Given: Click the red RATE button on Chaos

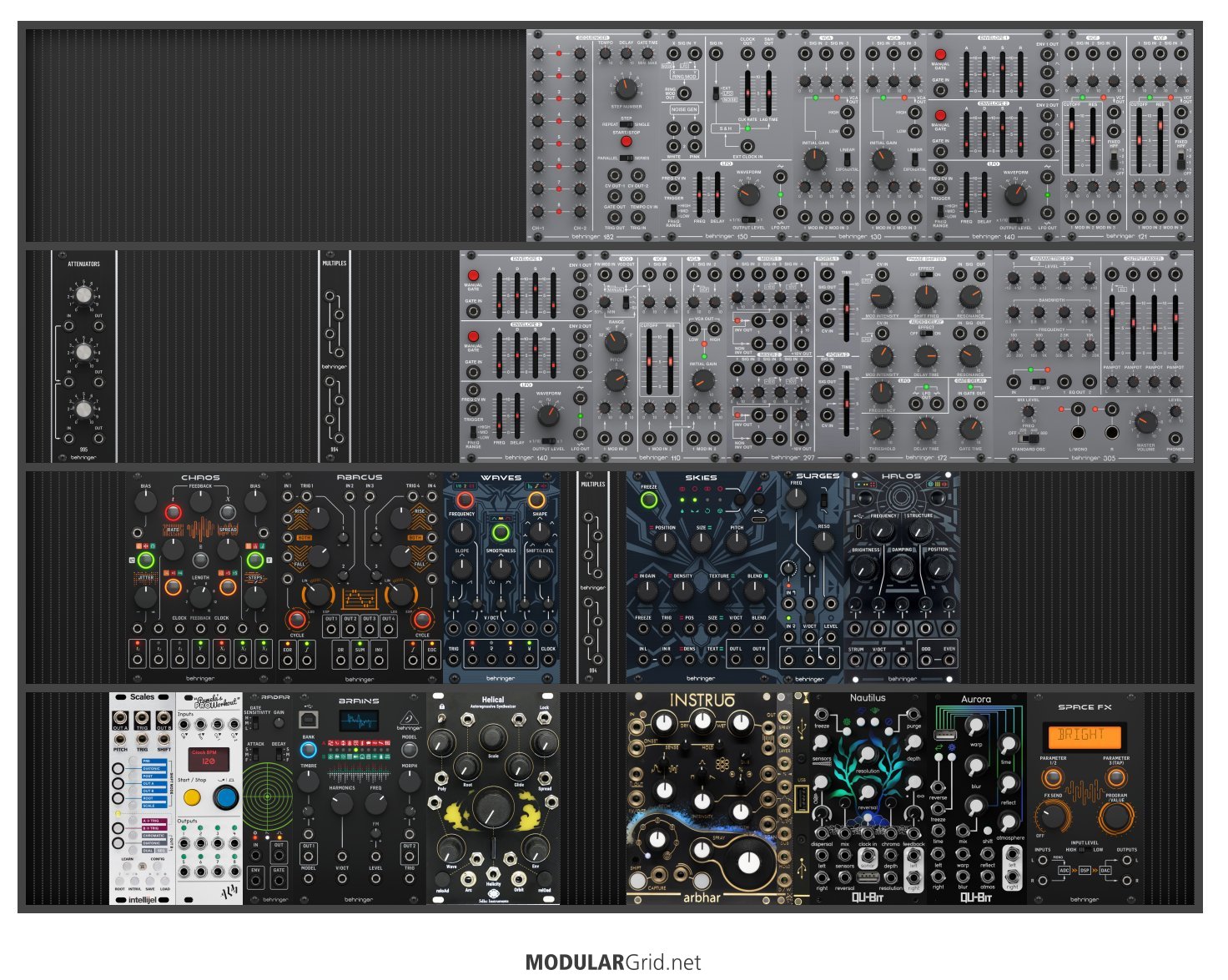Looking at the screenshot, I should (x=173, y=512).
